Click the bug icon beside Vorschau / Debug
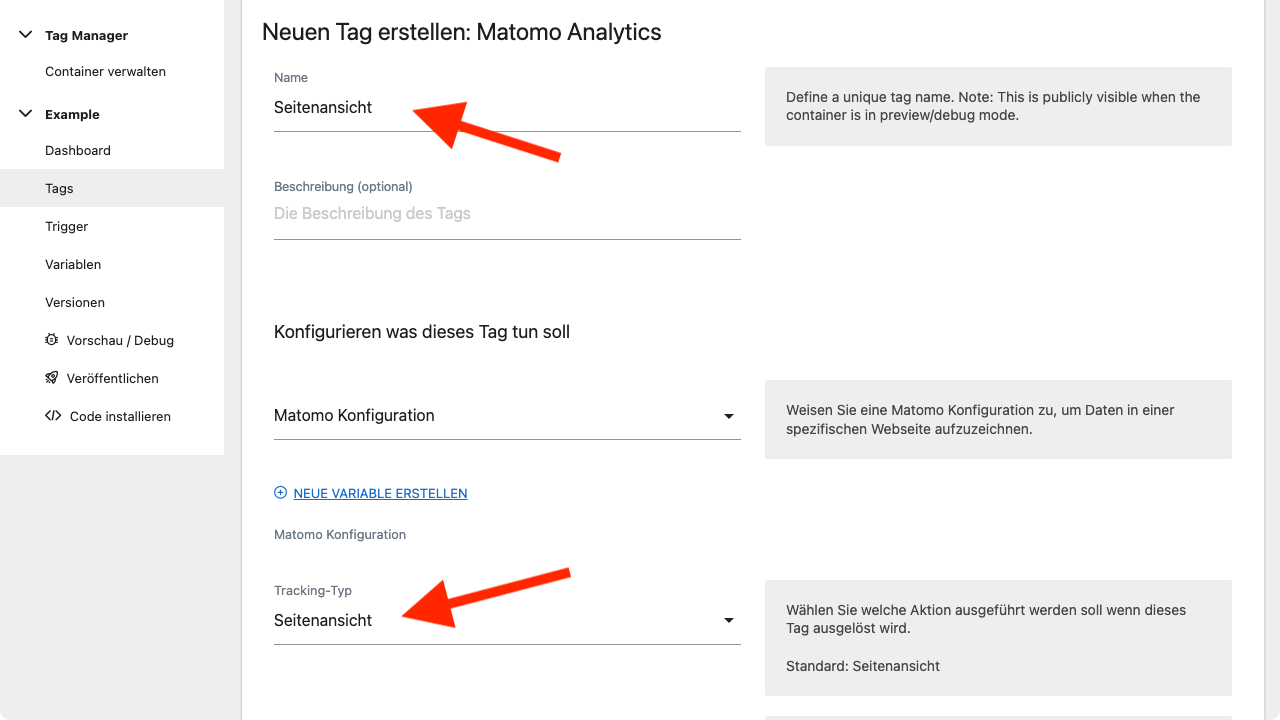The height and width of the screenshot is (720, 1280). click(52, 340)
